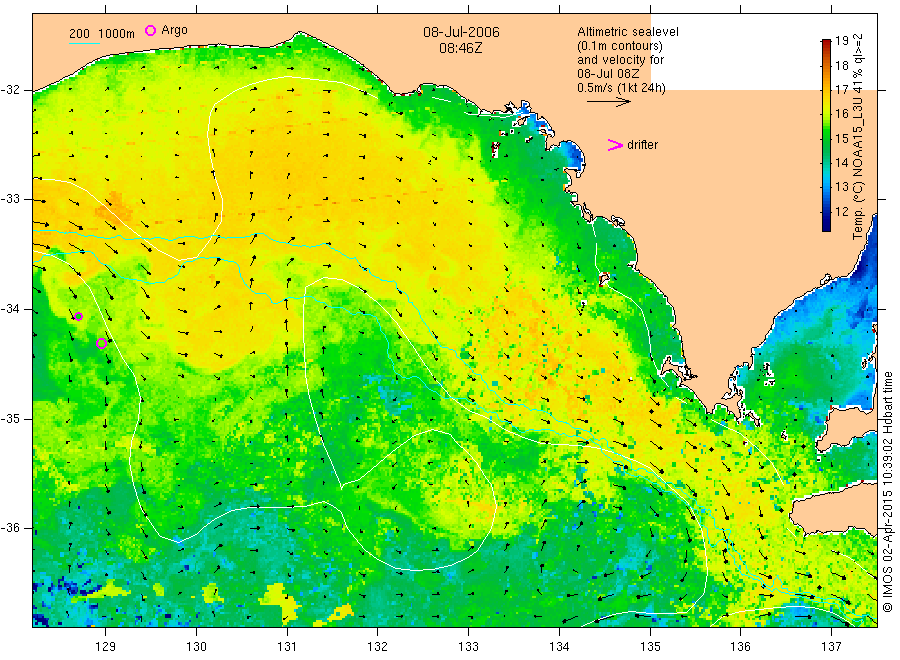This screenshot has width=900, height=660.
Task: Click the '200 1000m' depth label
Action: (x=102, y=34)
